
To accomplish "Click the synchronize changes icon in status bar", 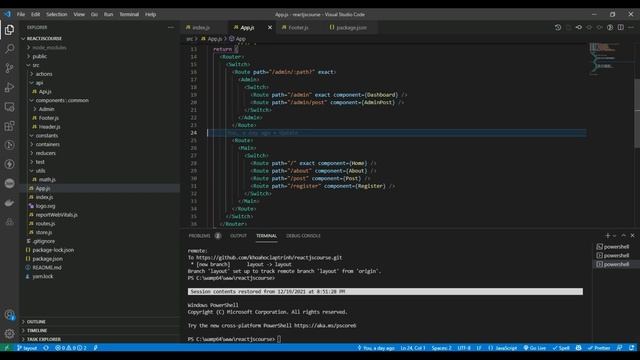I will pyautogui.click(x=46, y=348).
